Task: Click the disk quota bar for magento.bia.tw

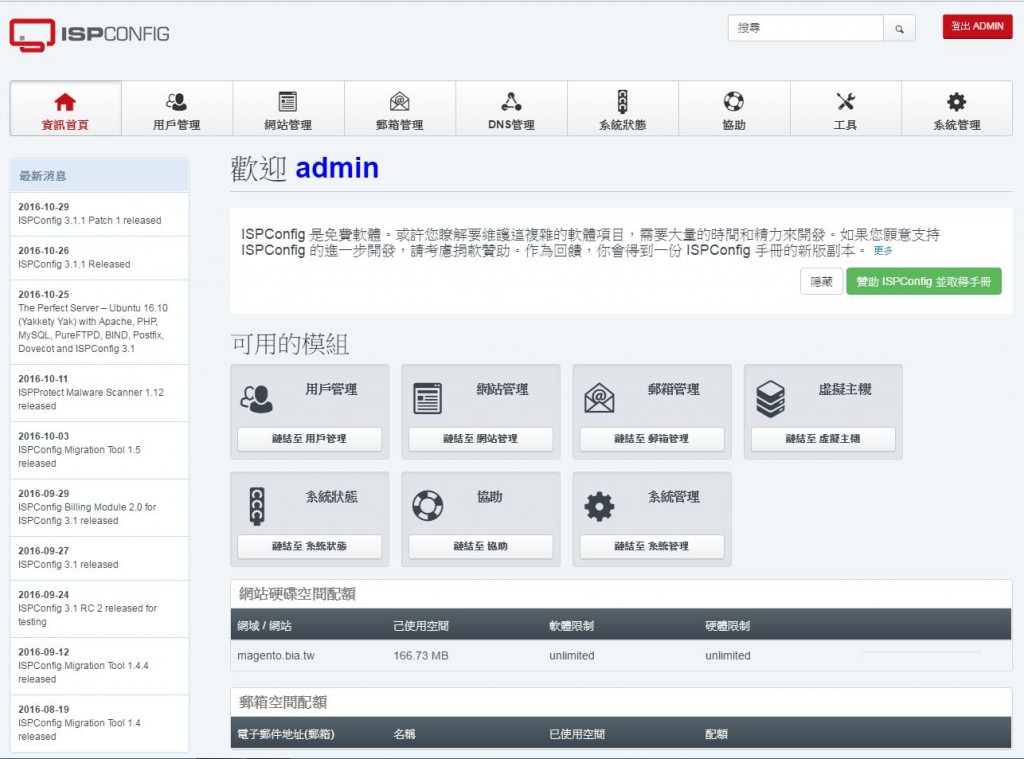Action: [x=921, y=655]
